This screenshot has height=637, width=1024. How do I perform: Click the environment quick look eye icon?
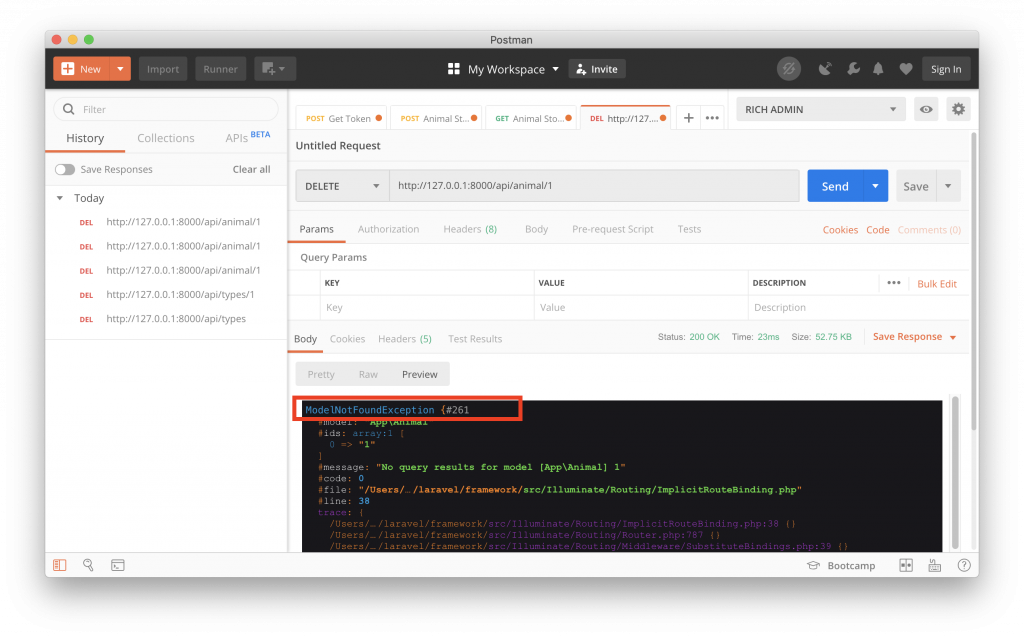pyautogui.click(x=926, y=109)
